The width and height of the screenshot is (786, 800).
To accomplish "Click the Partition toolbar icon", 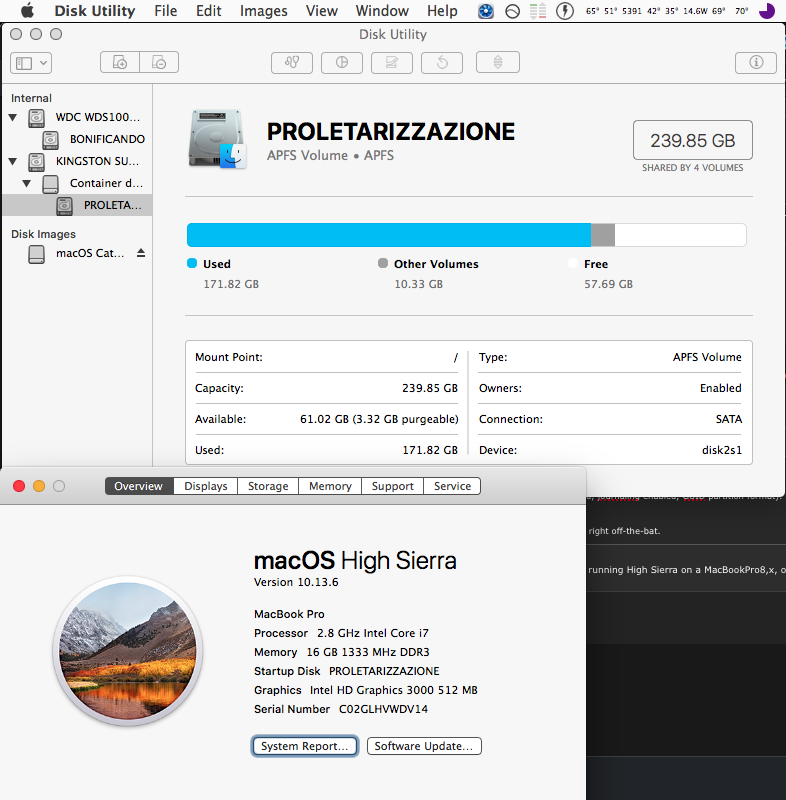I will point(342,62).
